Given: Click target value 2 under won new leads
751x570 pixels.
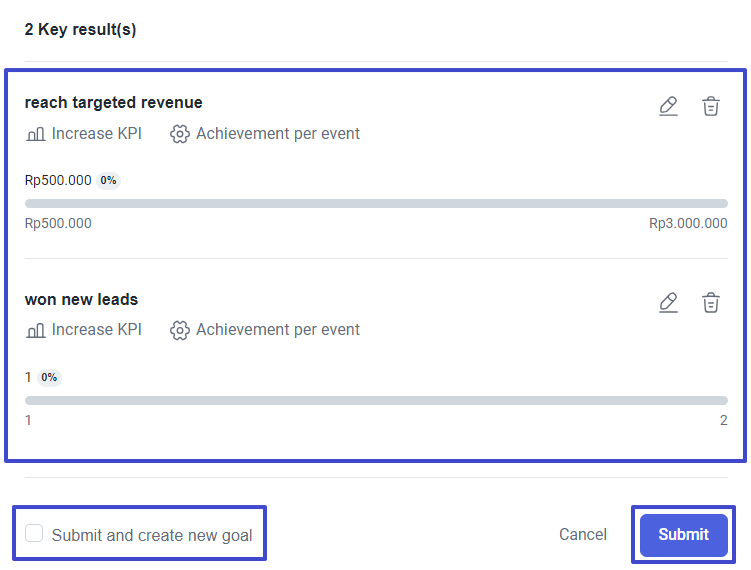Looking at the screenshot, I should (x=723, y=421).
